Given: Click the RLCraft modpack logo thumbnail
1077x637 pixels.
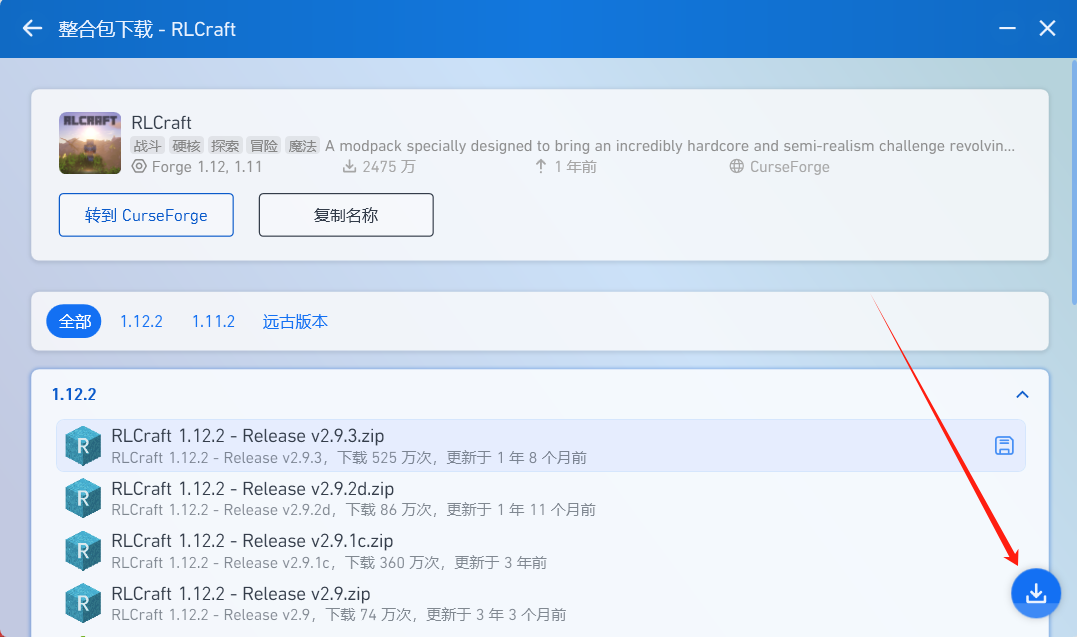Looking at the screenshot, I should point(90,143).
